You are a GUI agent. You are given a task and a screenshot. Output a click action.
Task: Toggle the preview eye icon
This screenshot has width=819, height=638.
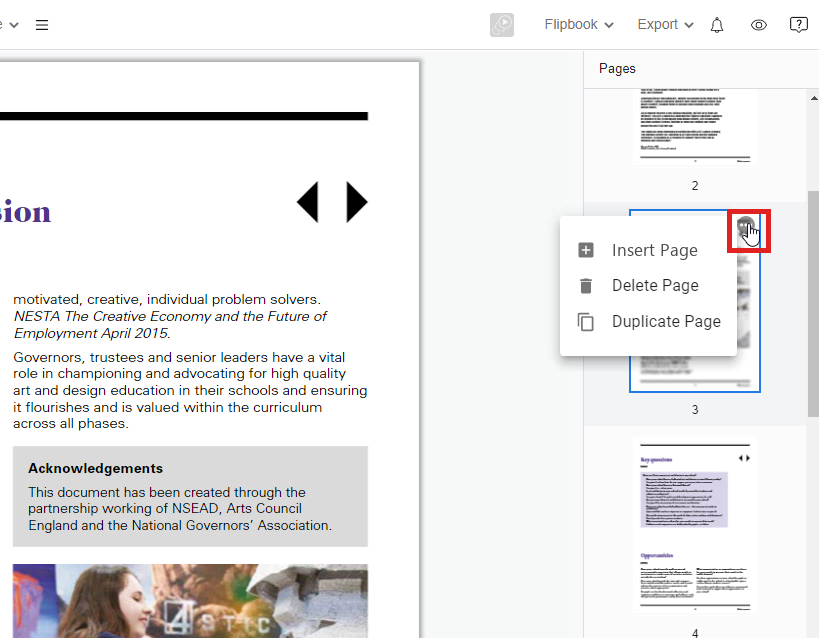click(758, 25)
